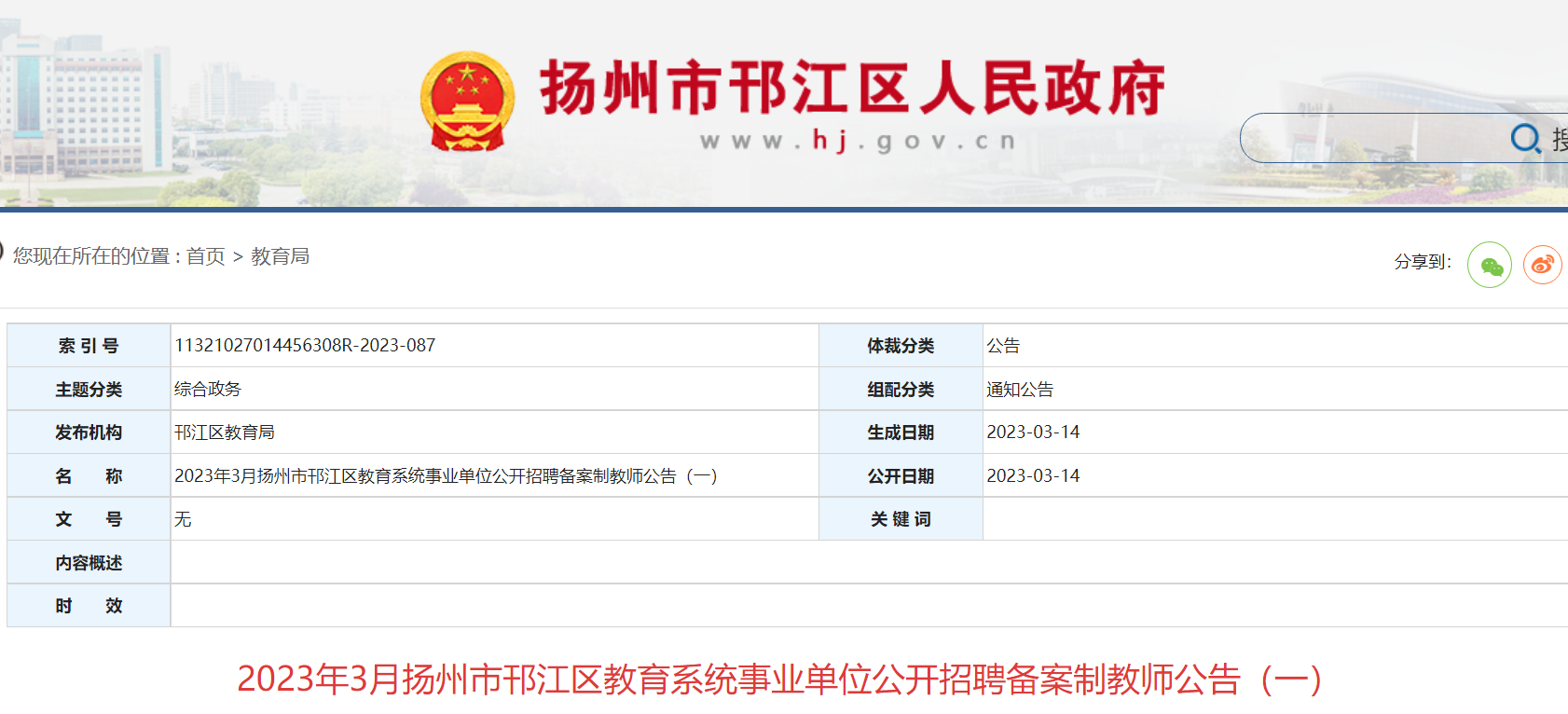Image resolution: width=1568 pixels, height=714 pixels.
Task: Click the 索引号 label cell
Action: tap(89, 346)
